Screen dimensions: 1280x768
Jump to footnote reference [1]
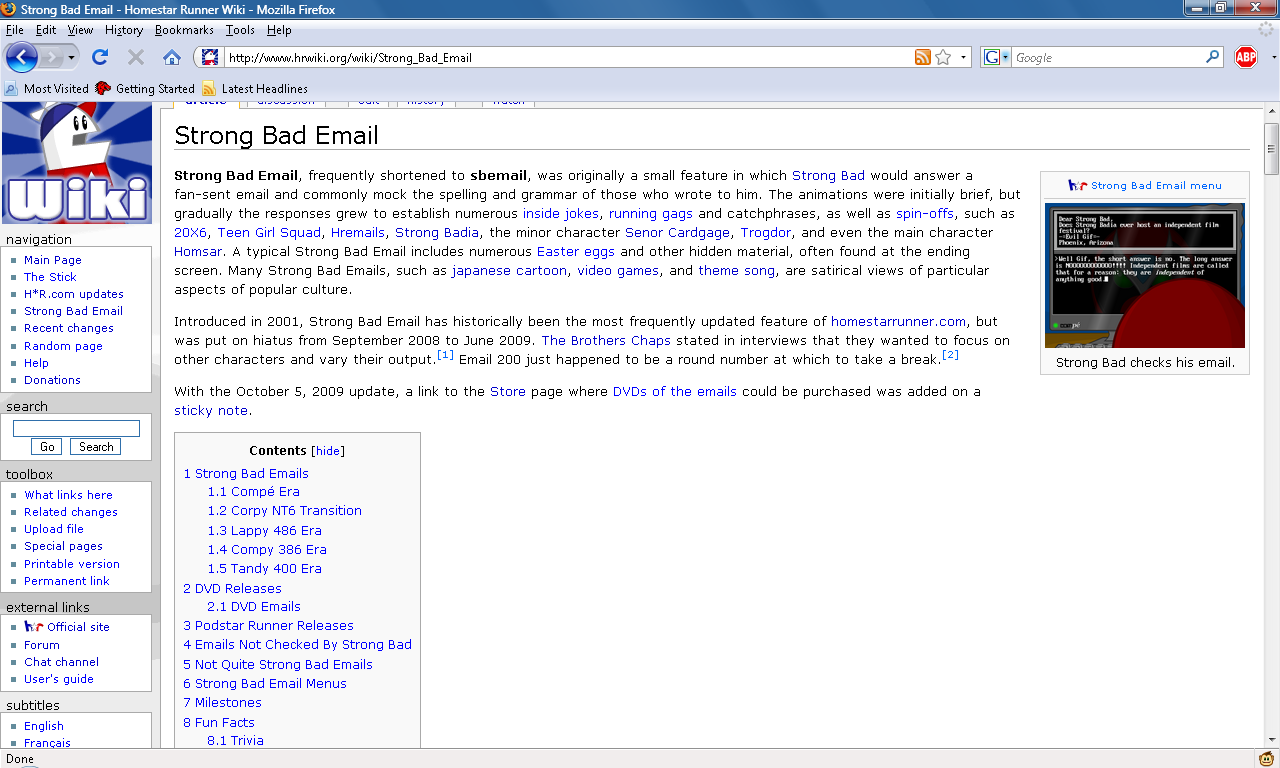coord(446,355)
